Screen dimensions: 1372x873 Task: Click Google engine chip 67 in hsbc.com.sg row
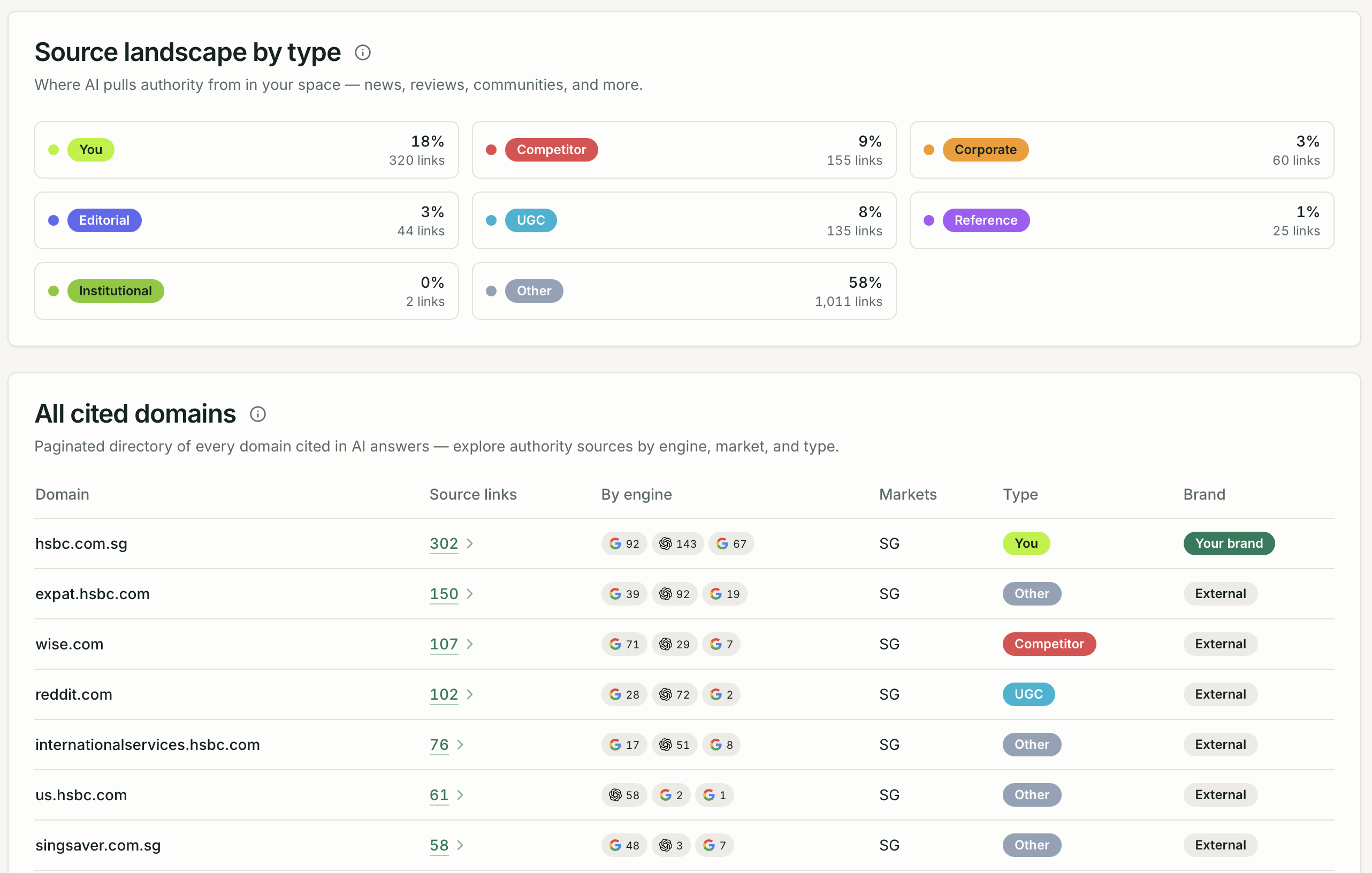(731, 543)
